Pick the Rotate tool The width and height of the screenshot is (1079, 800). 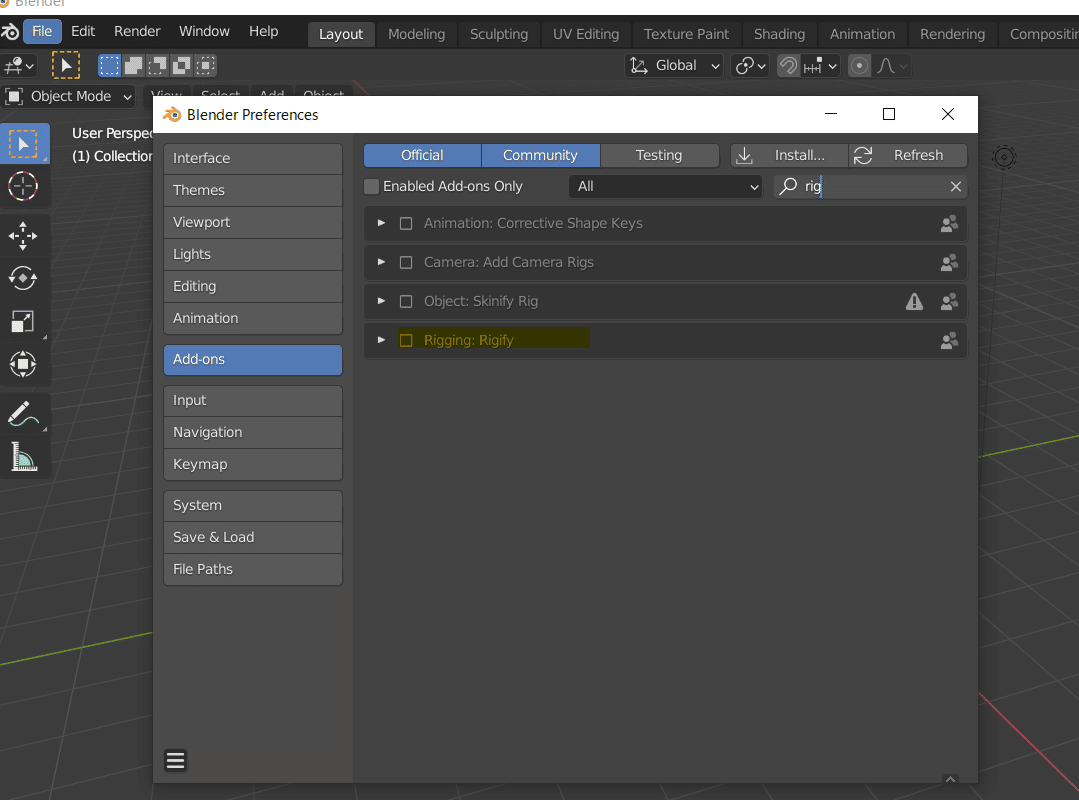pos(23,279)
